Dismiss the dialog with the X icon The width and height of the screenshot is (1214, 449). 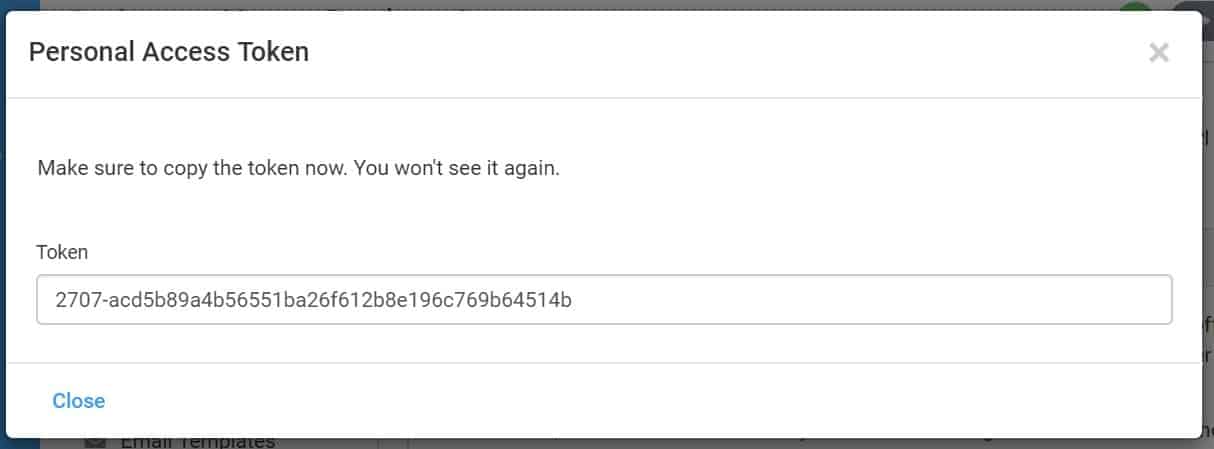point(1159,53)
